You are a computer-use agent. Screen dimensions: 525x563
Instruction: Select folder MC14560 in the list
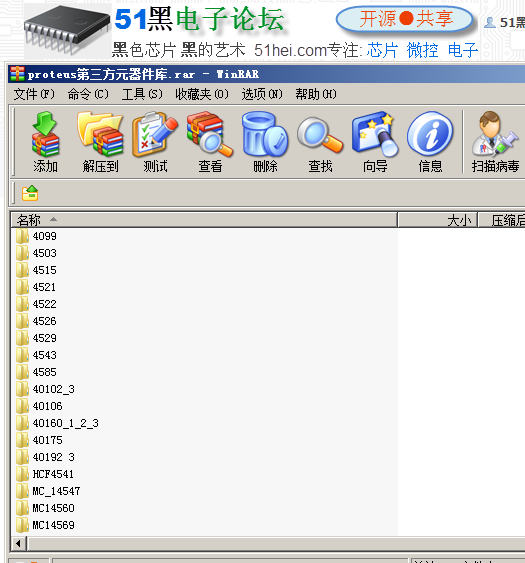pos(45,508)
